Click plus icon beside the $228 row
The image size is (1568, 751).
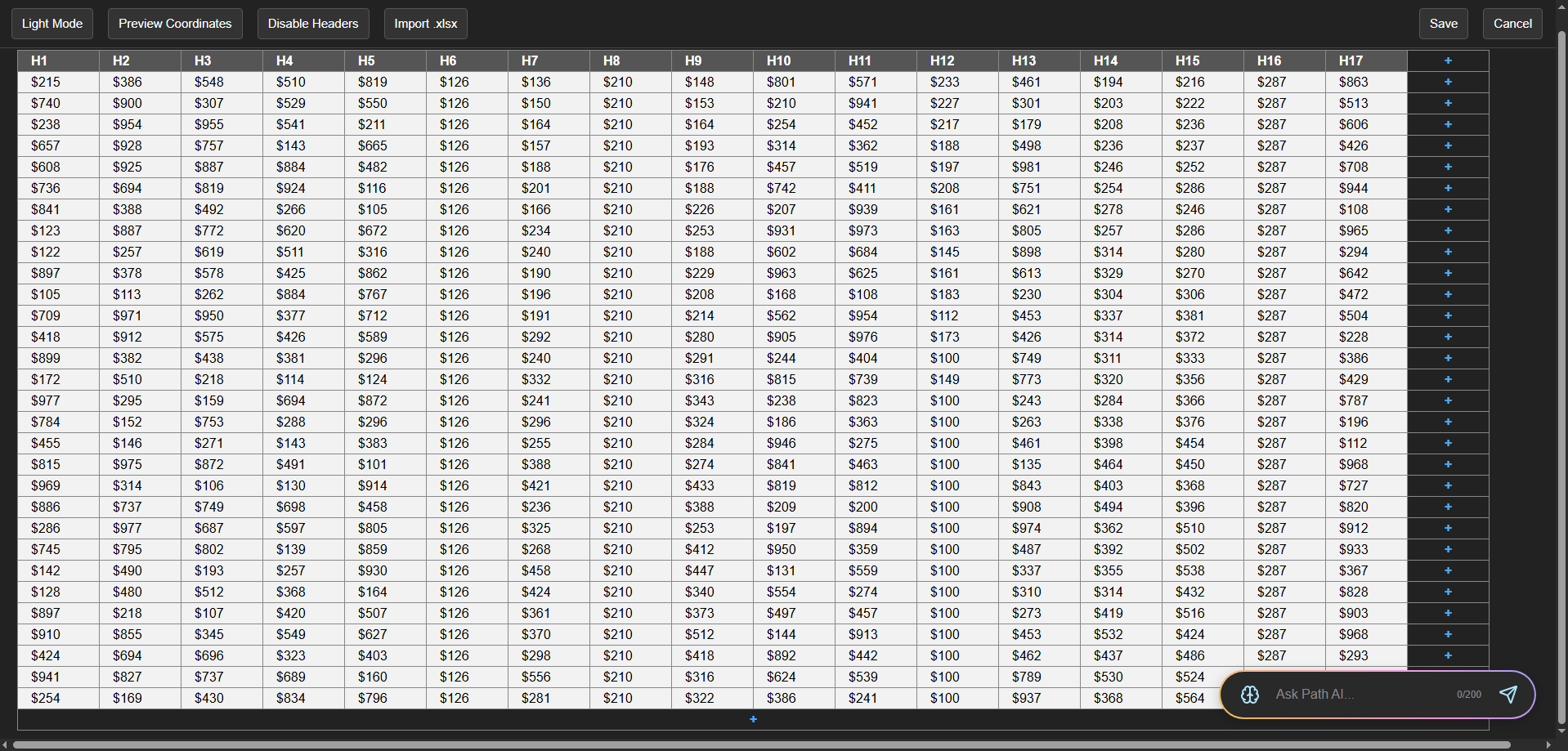[1448, 337]
